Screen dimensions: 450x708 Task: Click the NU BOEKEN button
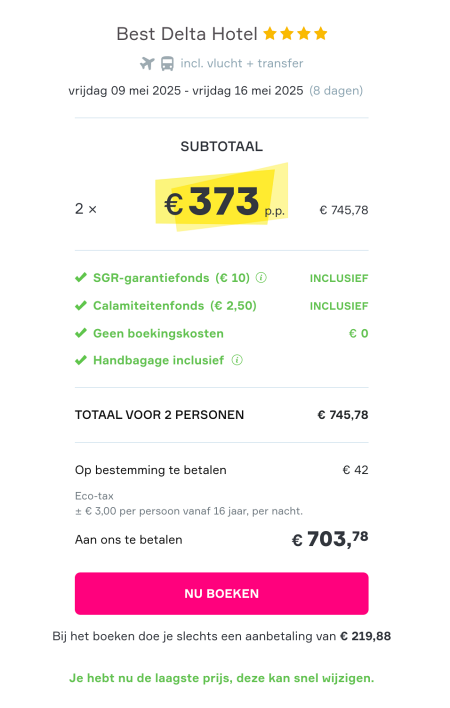[x=222, y=593]
